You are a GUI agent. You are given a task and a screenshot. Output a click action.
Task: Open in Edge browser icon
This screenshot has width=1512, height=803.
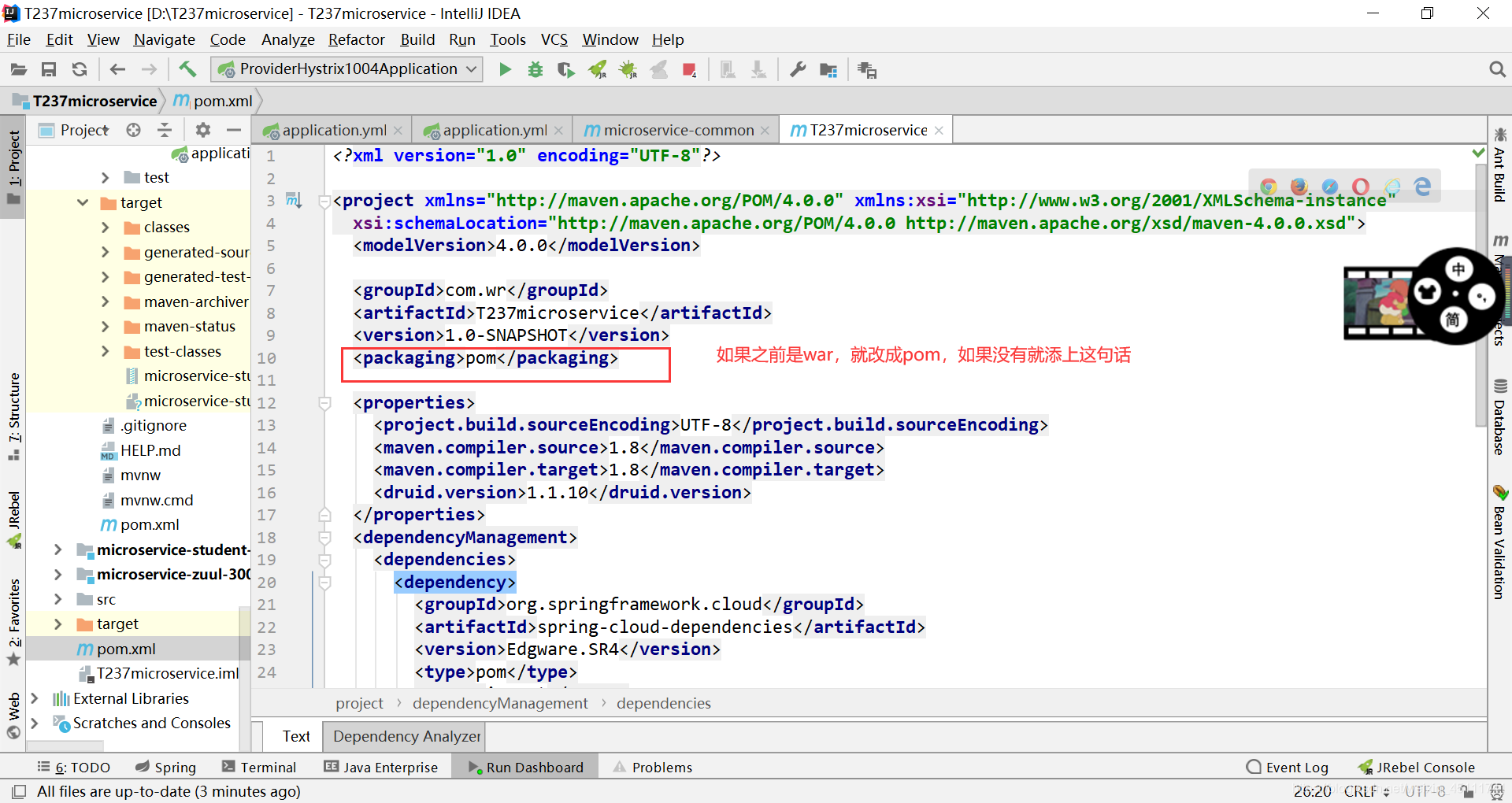coord(1422,187)
